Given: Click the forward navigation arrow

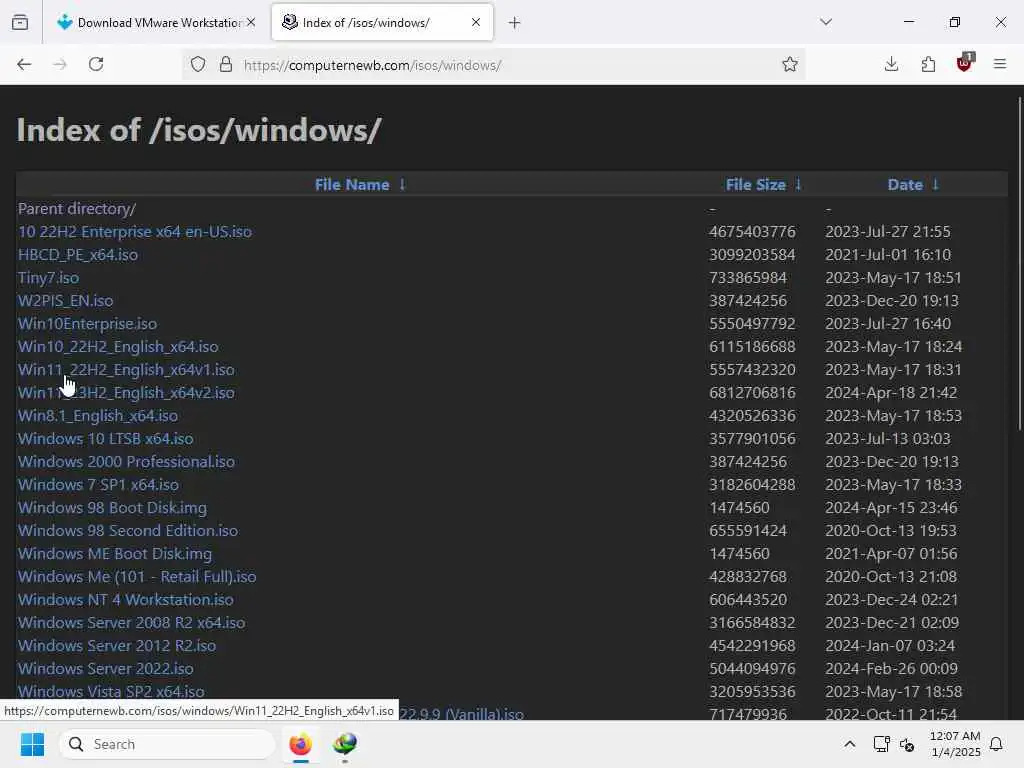Looking at the screenshot, I should coord(60,64).
